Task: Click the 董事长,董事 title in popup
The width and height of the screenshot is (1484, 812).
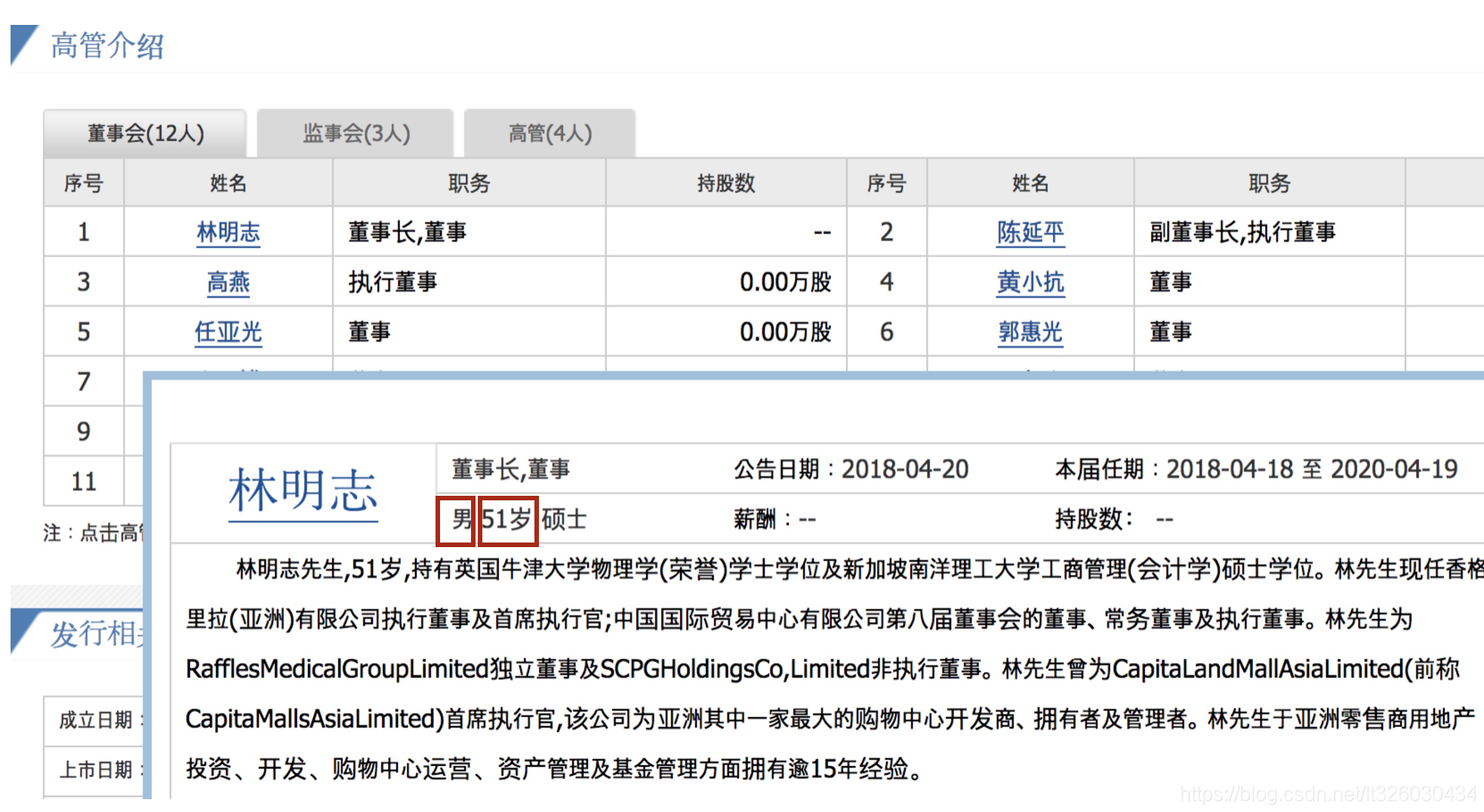Action: pyautogui.click(x=511, y=469)
